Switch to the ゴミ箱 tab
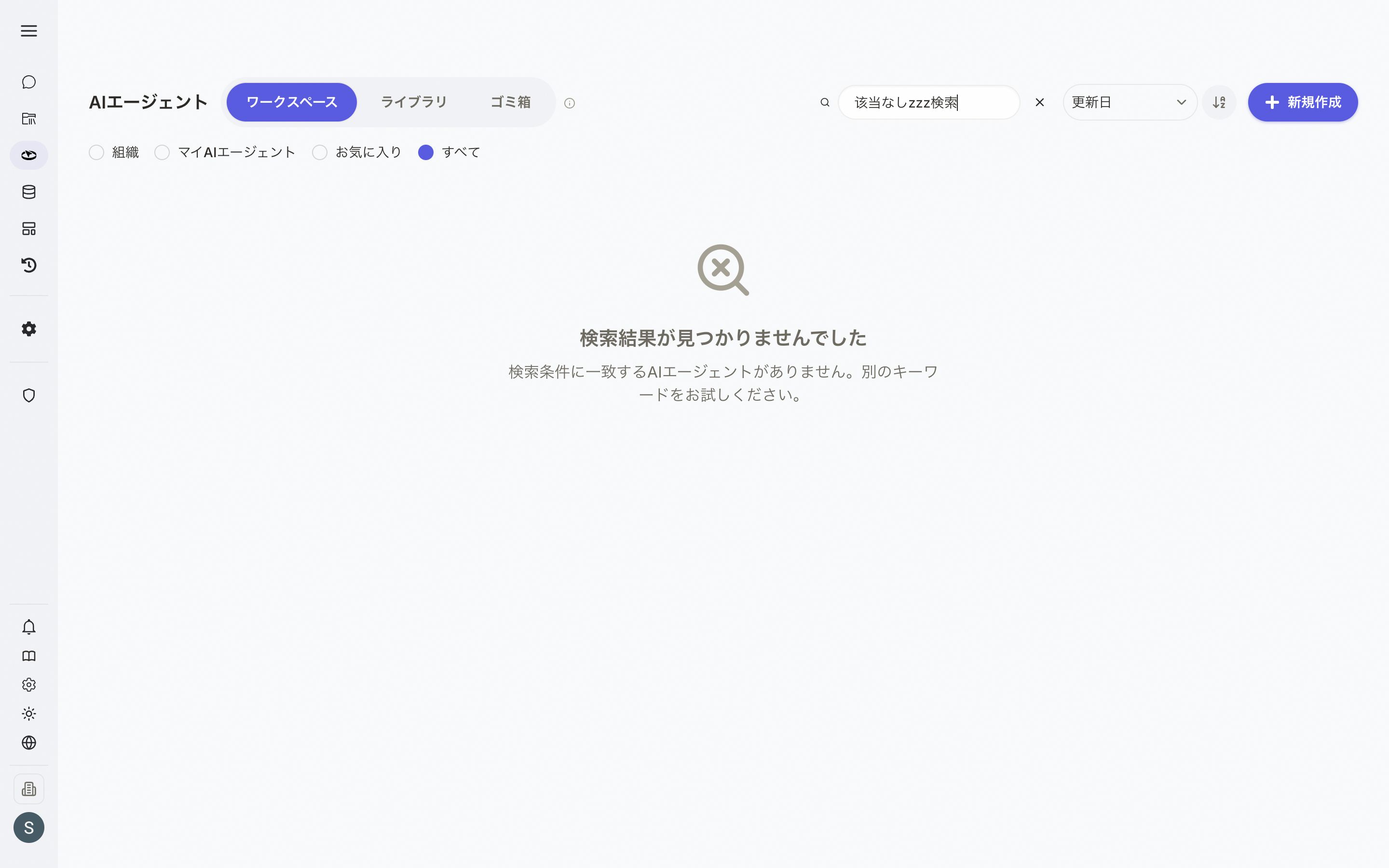1389x868 pixels. coord(510,102)
